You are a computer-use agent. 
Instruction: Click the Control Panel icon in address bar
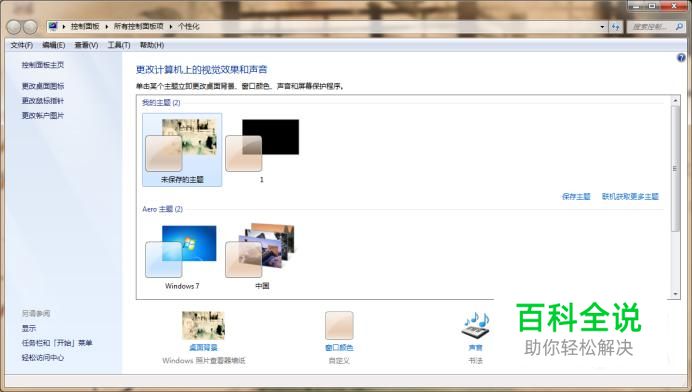click(x=53, y=26)
